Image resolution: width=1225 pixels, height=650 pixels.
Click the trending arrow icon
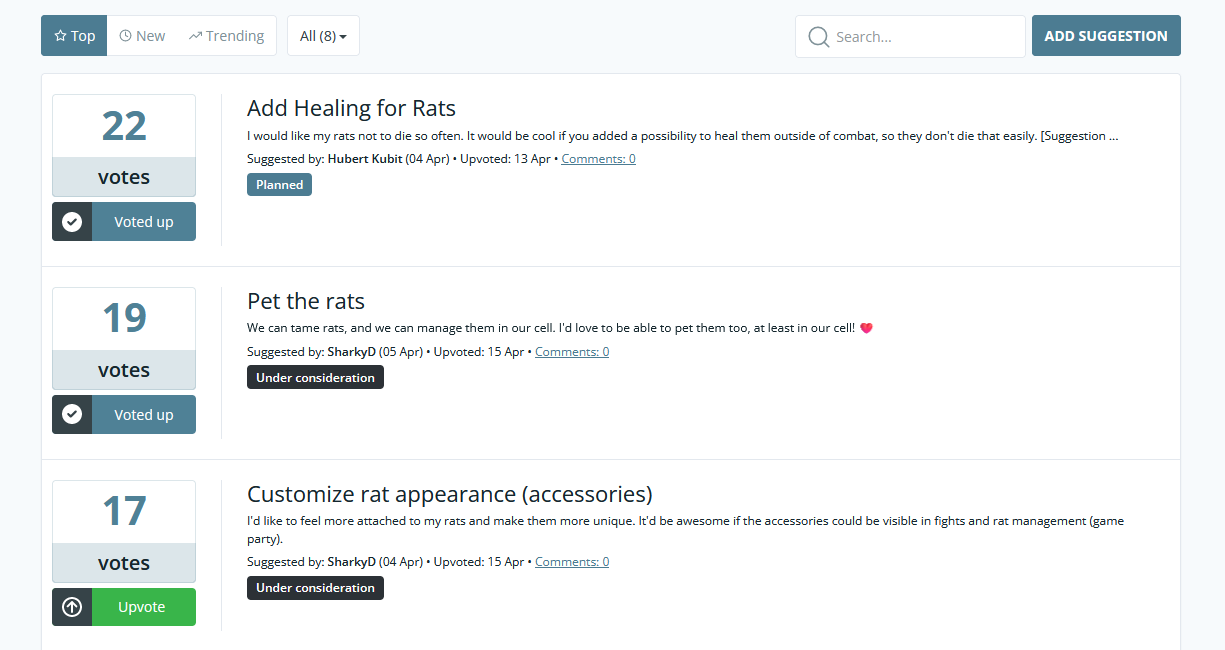[x=195, y=36]
